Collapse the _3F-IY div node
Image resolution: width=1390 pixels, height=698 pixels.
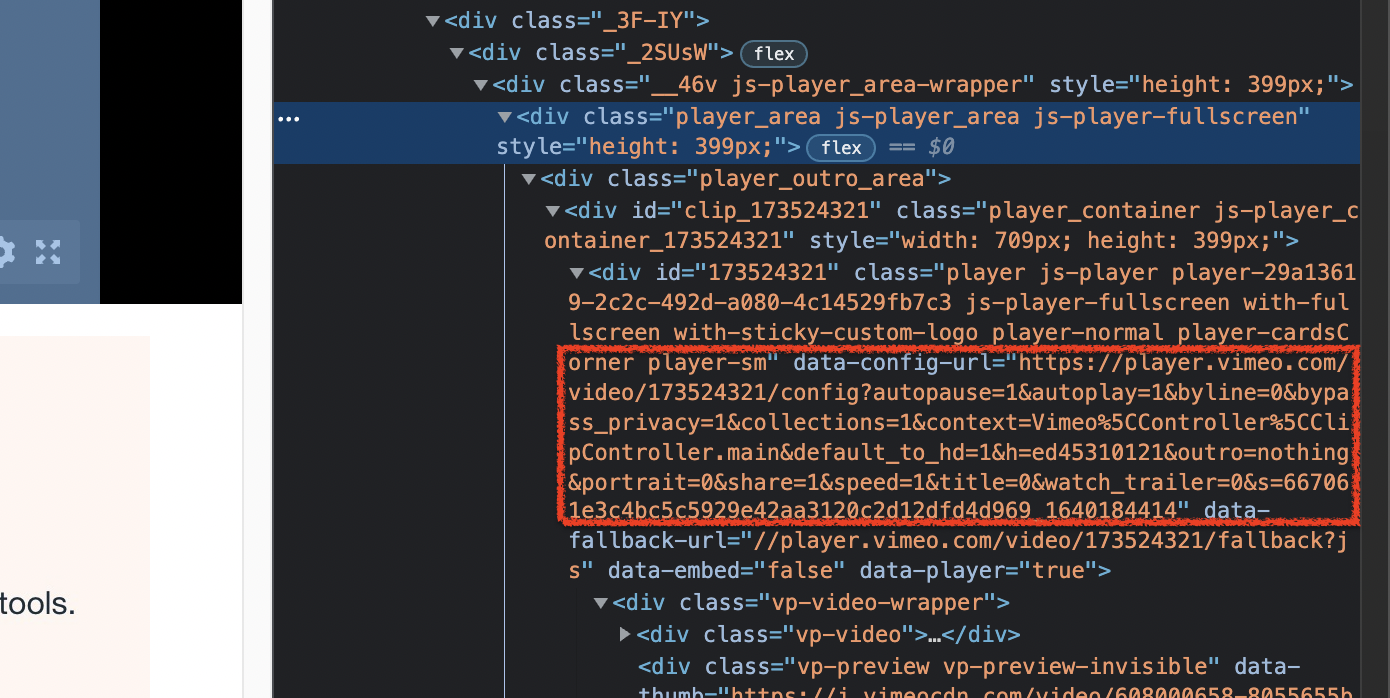(x=432, y=21)
